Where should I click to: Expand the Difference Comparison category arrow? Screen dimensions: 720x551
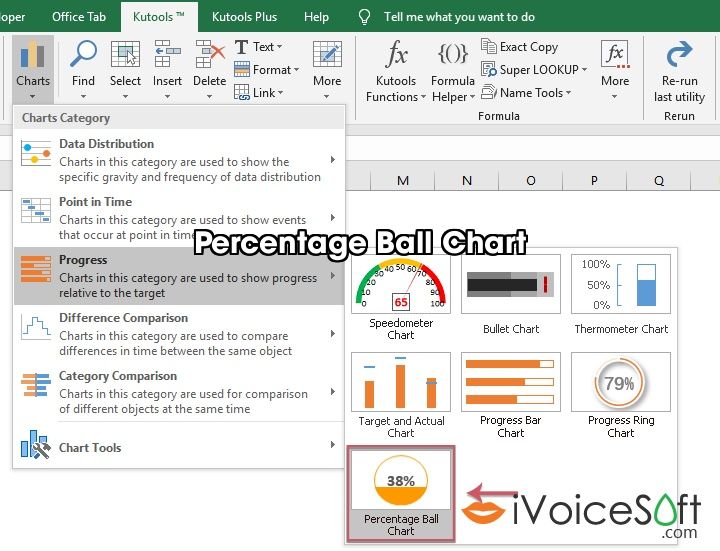[x=333, y=334]
